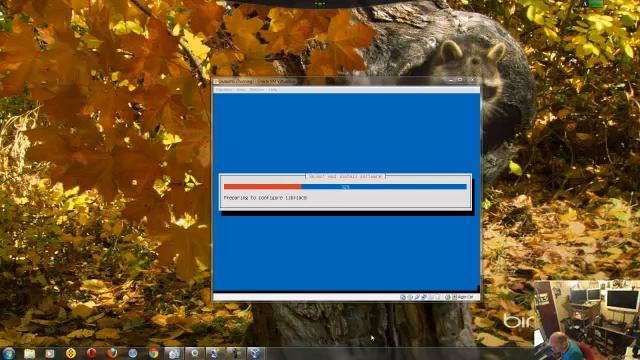Minimize the VirtualBox VM window
The width and height of the screenshot is (640, 360).
click(451, 80)
